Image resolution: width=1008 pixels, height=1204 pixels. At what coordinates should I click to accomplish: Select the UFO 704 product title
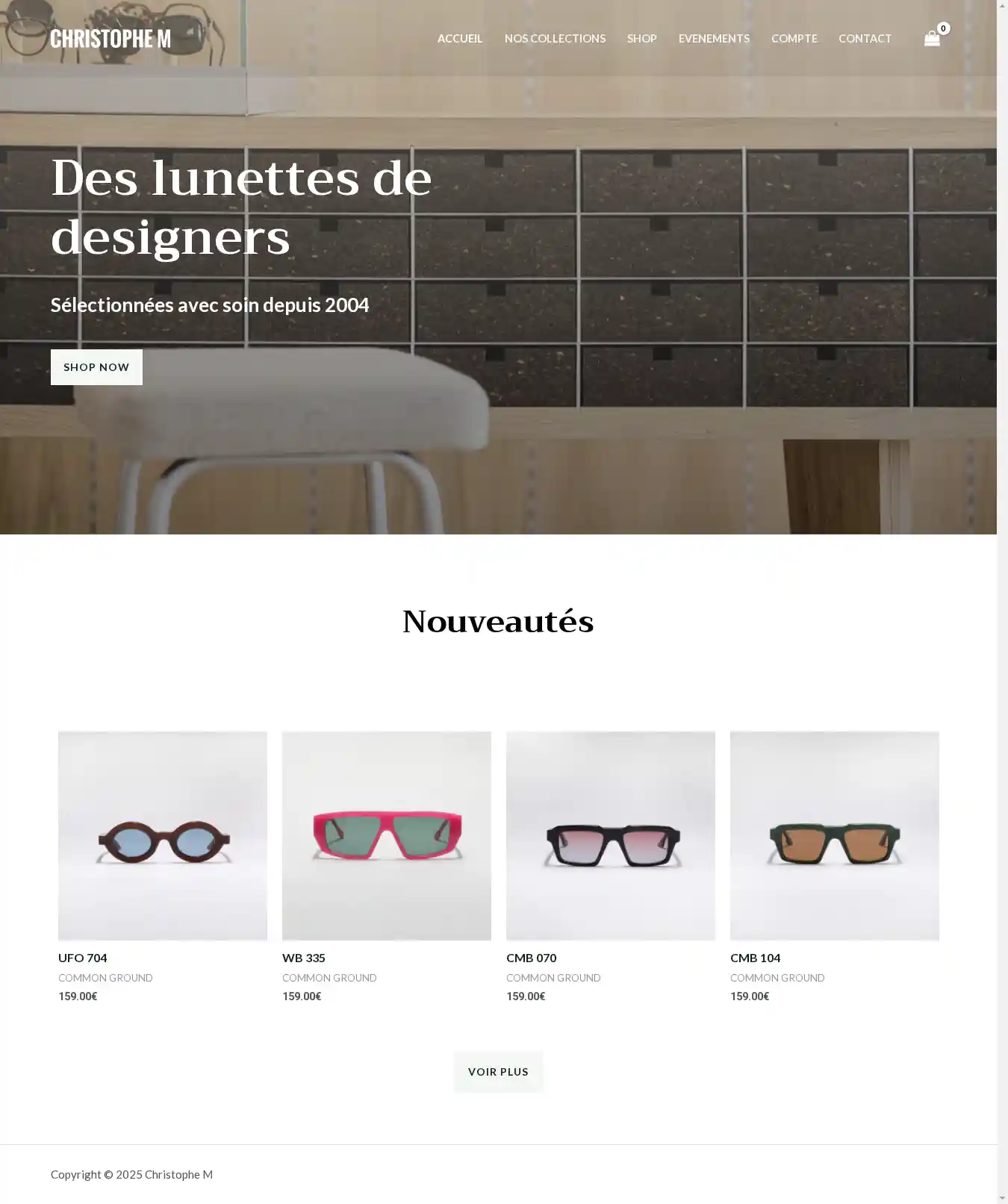click(x=83, y=958)
